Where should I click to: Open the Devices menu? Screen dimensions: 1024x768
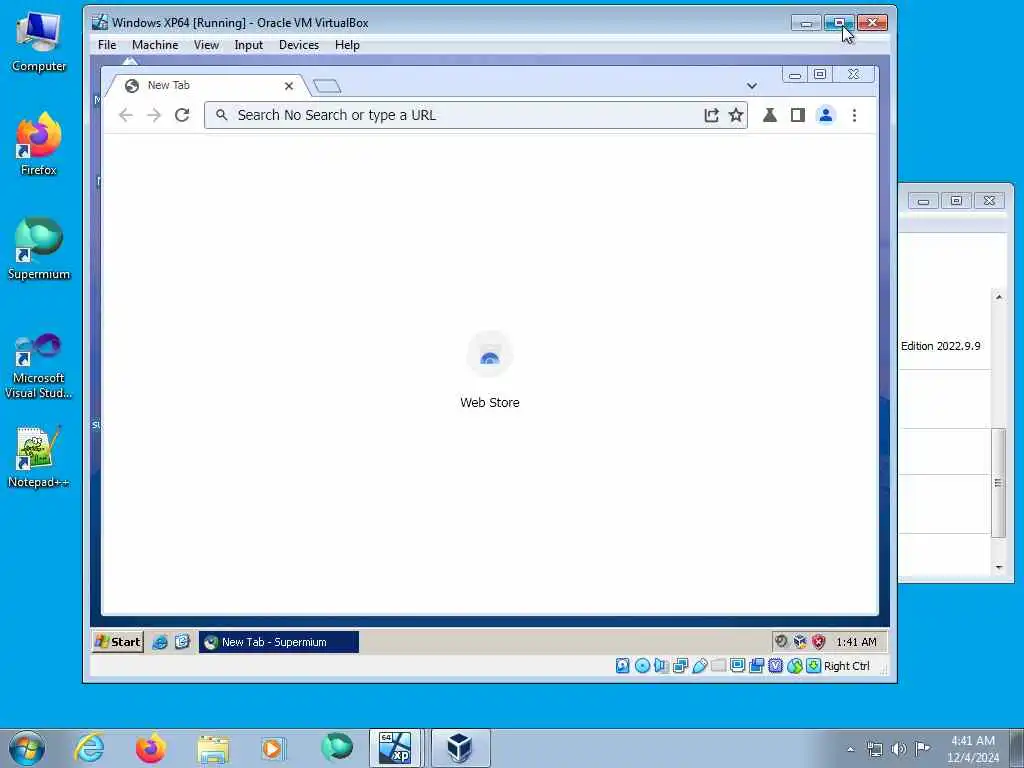pyautogui.click(x=298, y=45)
